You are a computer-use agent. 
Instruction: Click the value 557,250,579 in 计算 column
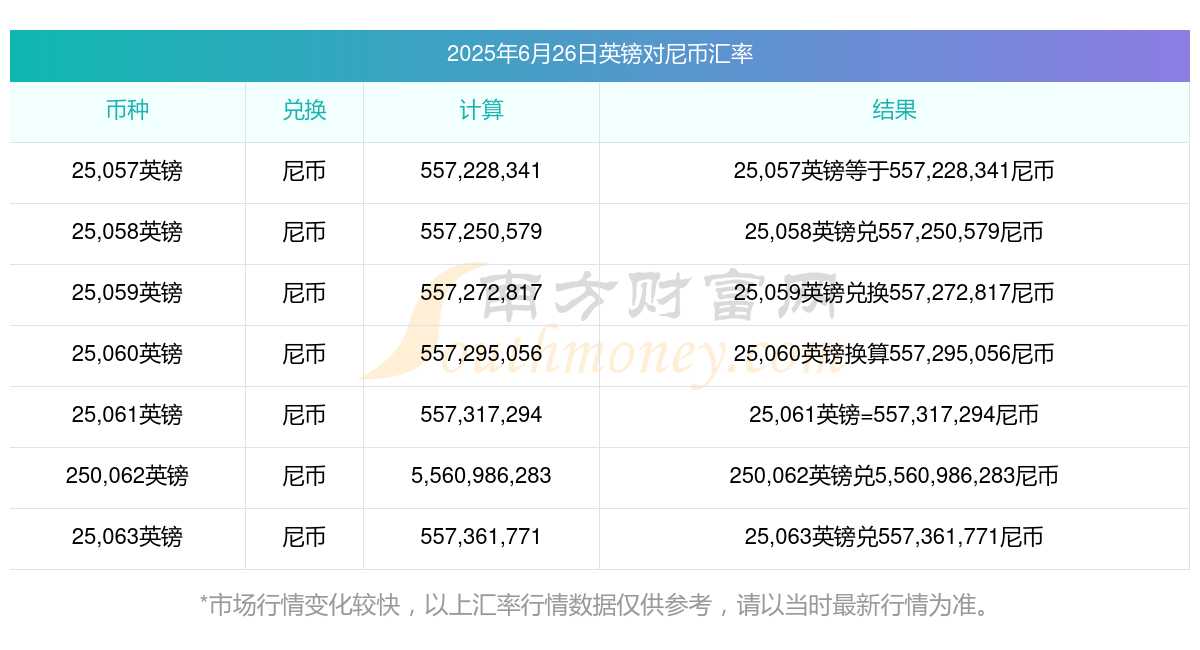click(x=481, y=232)
